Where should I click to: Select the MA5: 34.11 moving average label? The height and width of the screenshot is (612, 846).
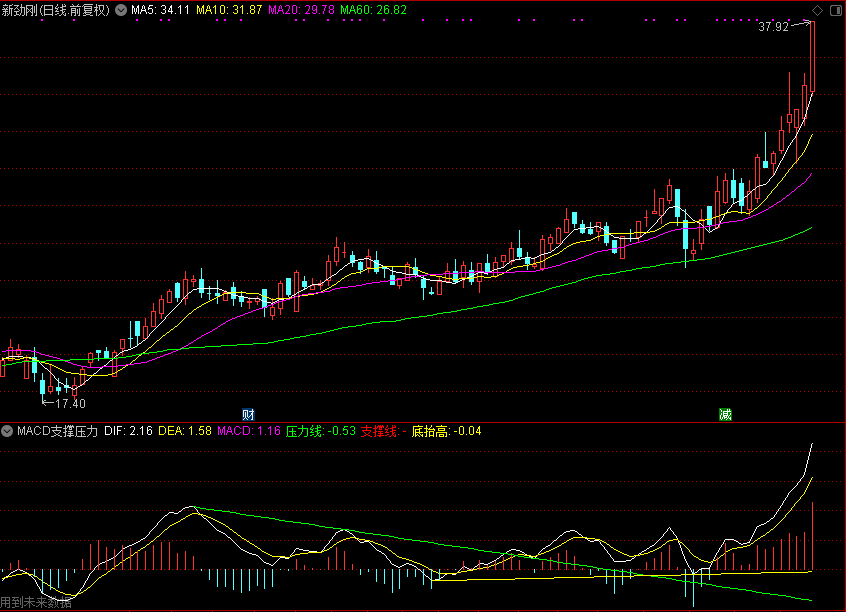[x=161, y=10]
